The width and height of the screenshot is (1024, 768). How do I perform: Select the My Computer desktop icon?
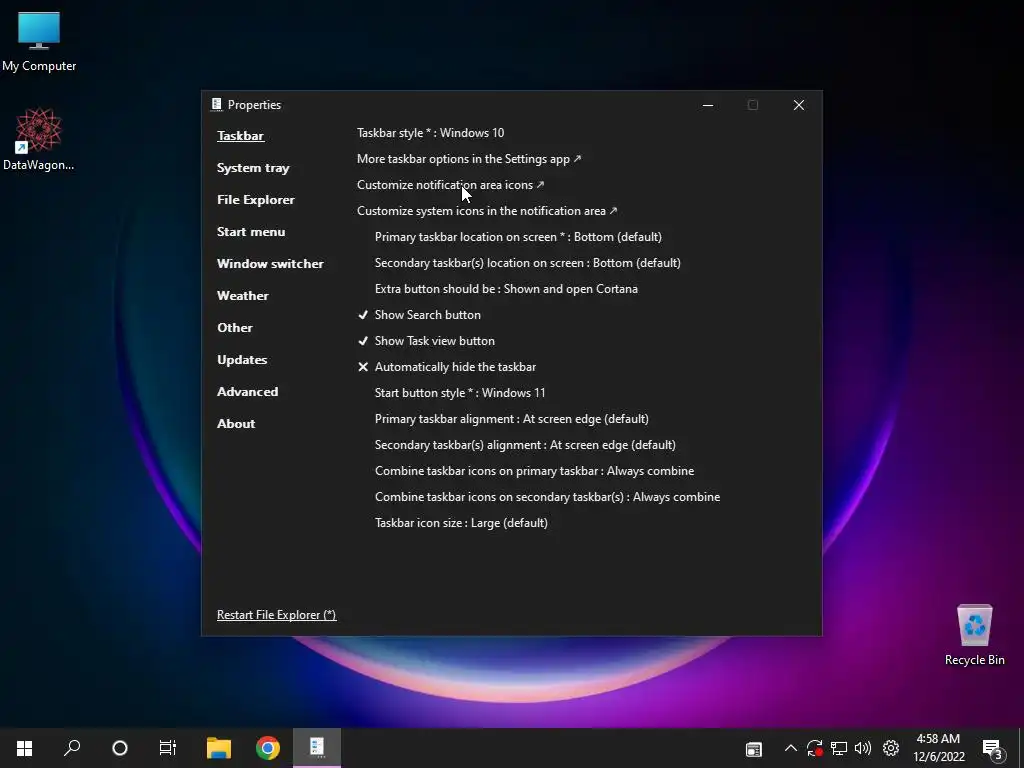(x=39, y=42)
